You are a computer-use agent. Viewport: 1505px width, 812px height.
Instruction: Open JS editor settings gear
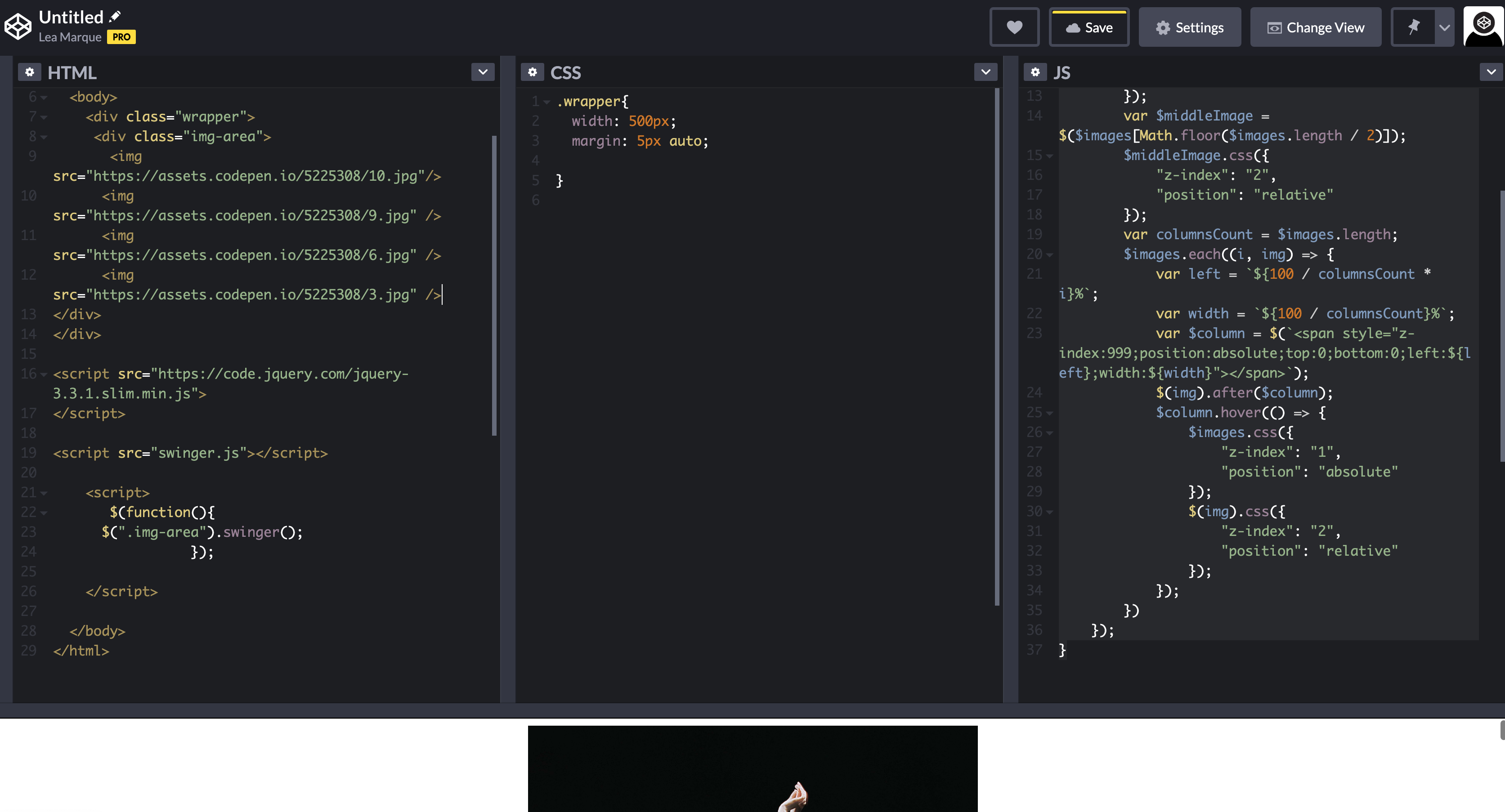pyautogui.click(x=1035, y=72)
